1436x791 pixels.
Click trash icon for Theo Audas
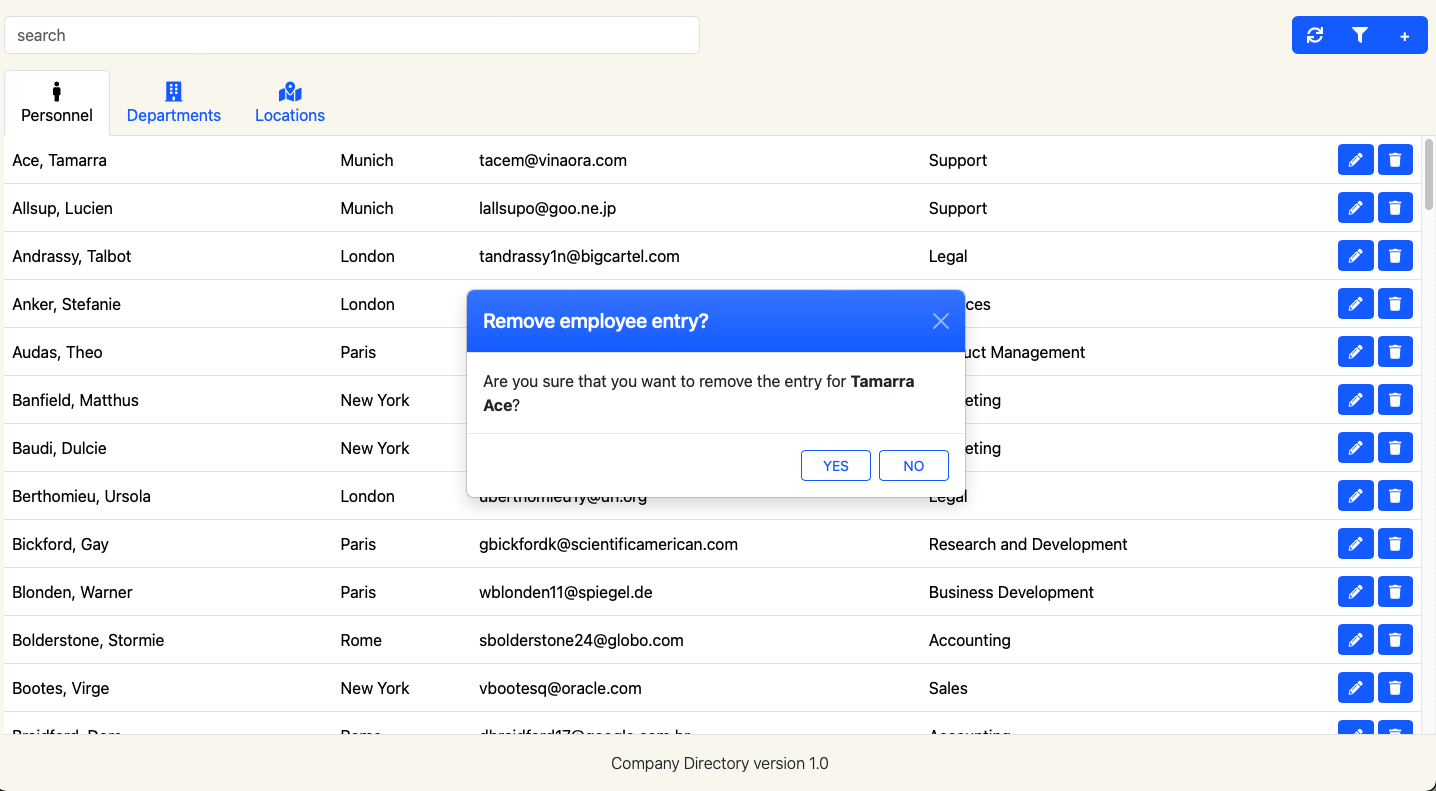1395,352
